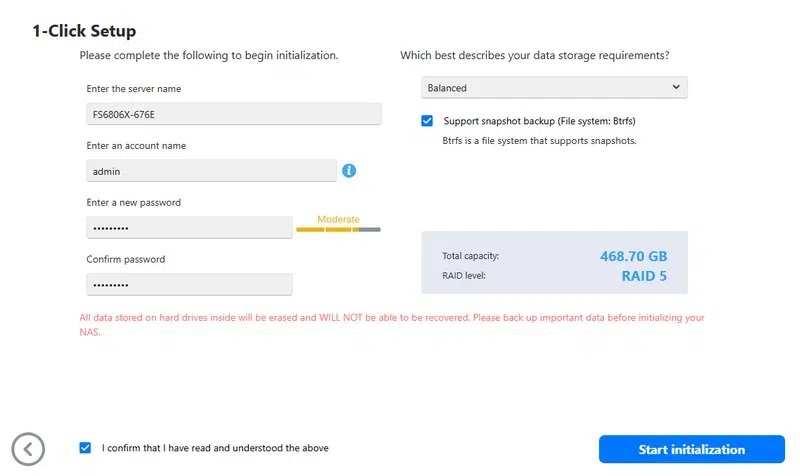The height and width of the screenshot is (476, 800).
Task: Select the Confirm password input box
Action: click(188, 284)
